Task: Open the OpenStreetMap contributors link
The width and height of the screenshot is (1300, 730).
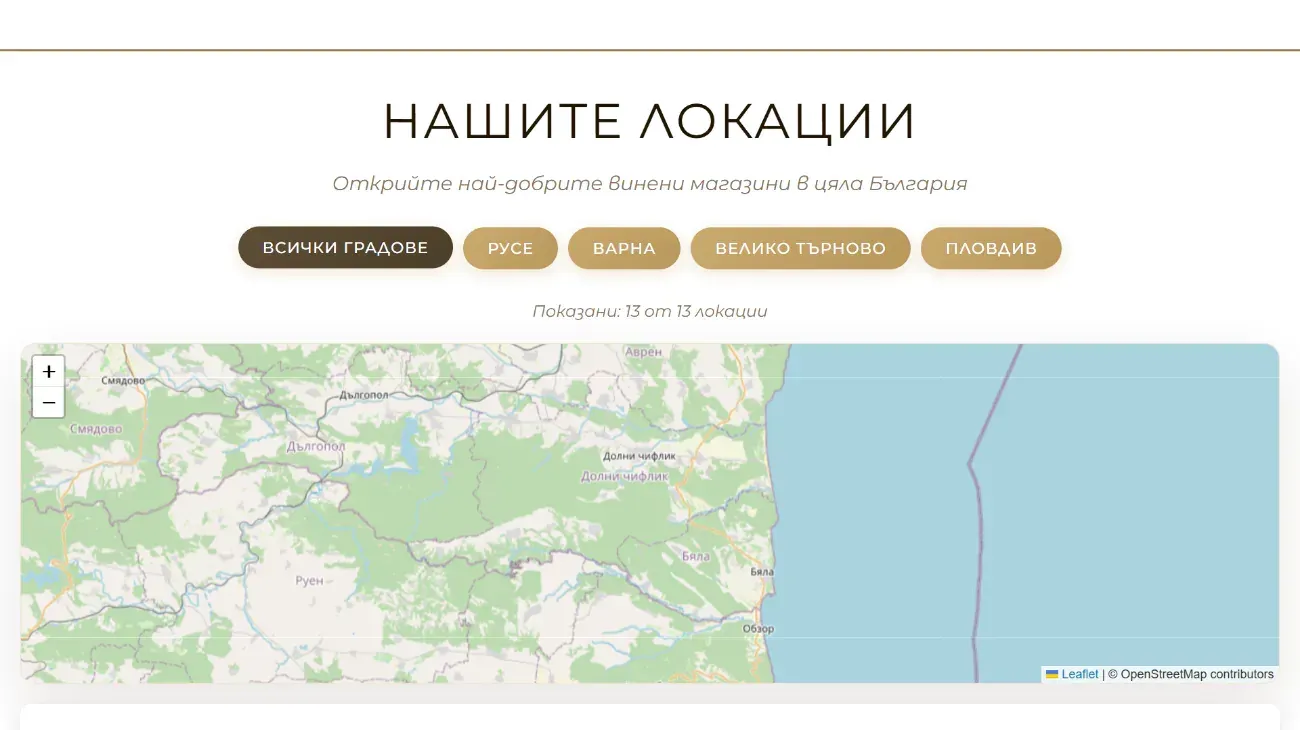Action: pos(1197,674)
